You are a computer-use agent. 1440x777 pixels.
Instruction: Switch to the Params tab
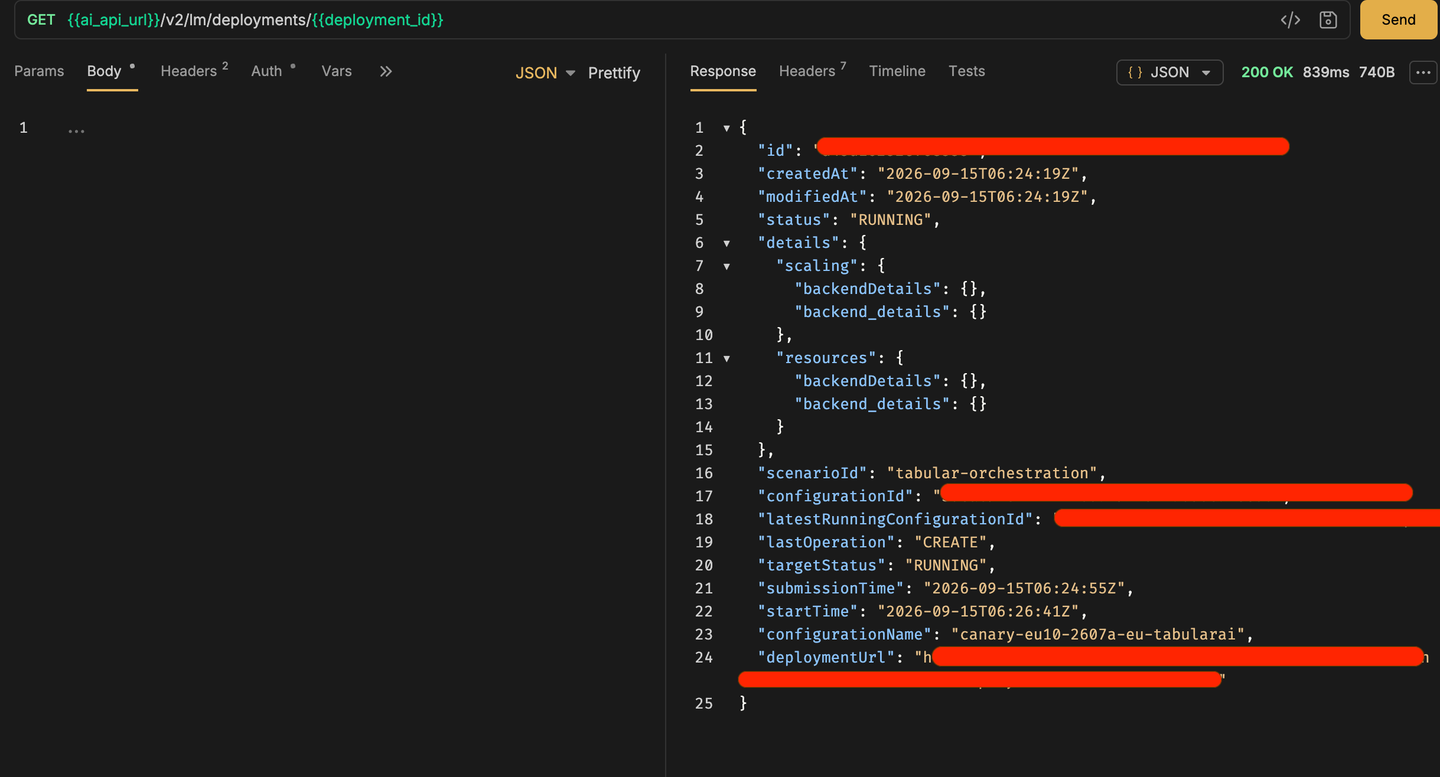[39, 71]
